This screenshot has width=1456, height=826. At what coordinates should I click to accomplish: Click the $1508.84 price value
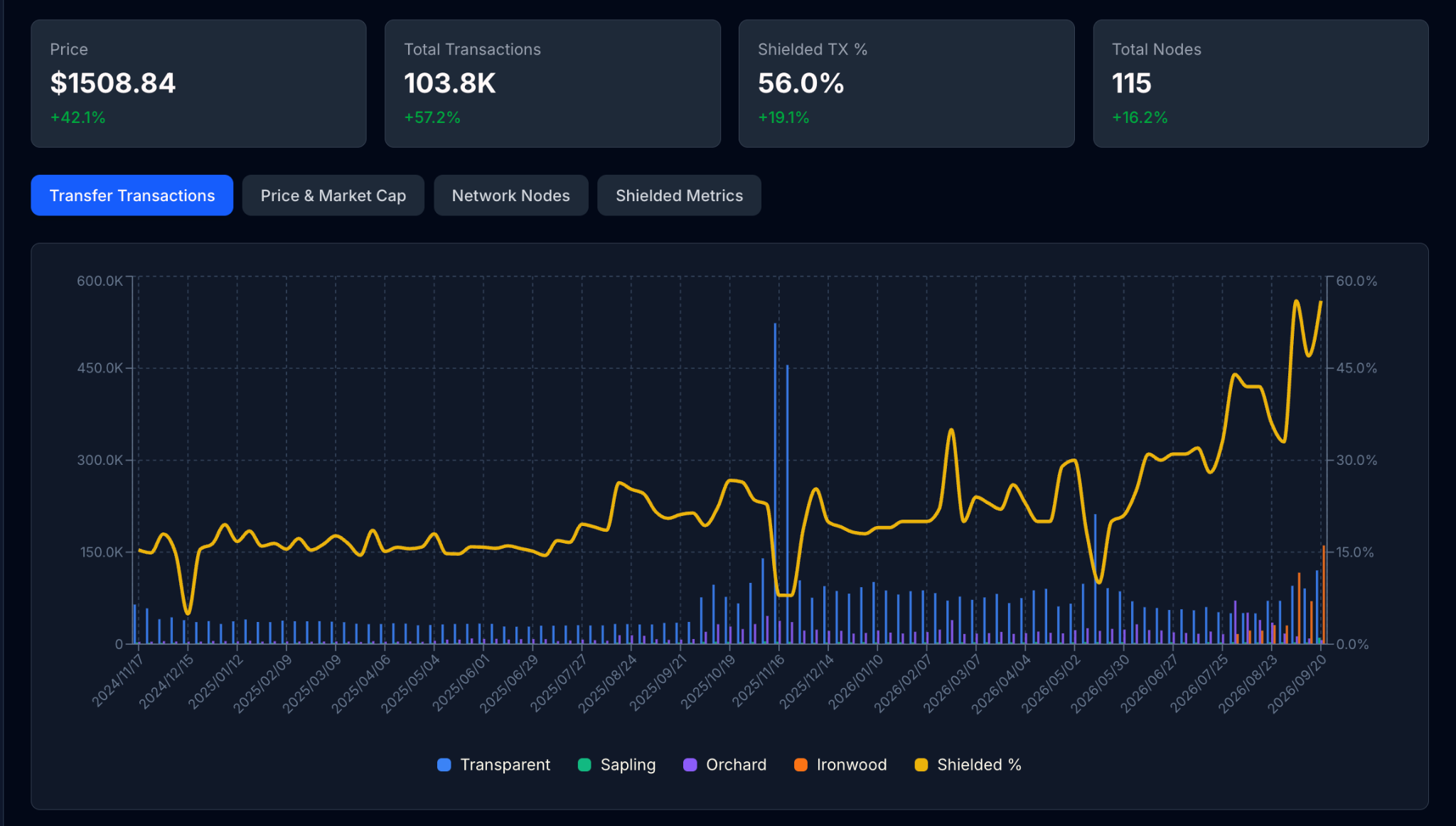coord(113,83)
